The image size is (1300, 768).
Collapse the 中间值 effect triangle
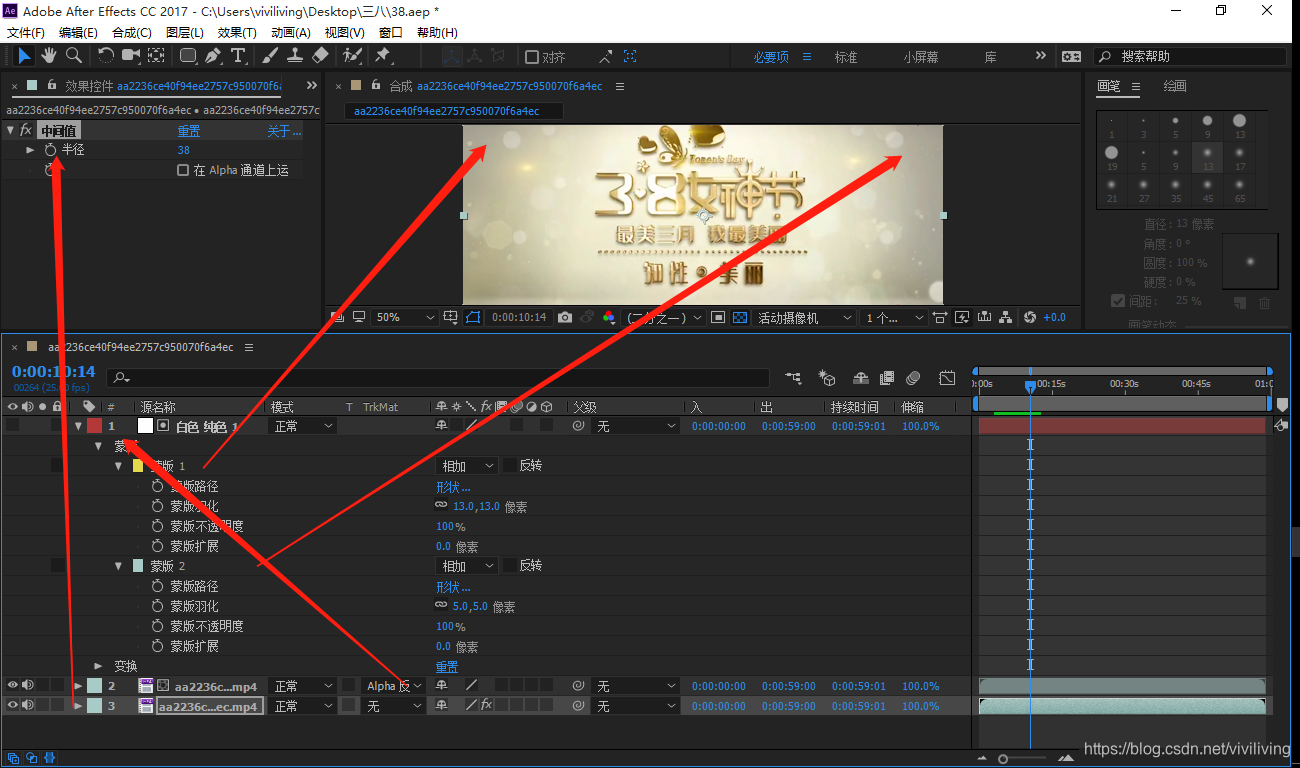(10, 130)
